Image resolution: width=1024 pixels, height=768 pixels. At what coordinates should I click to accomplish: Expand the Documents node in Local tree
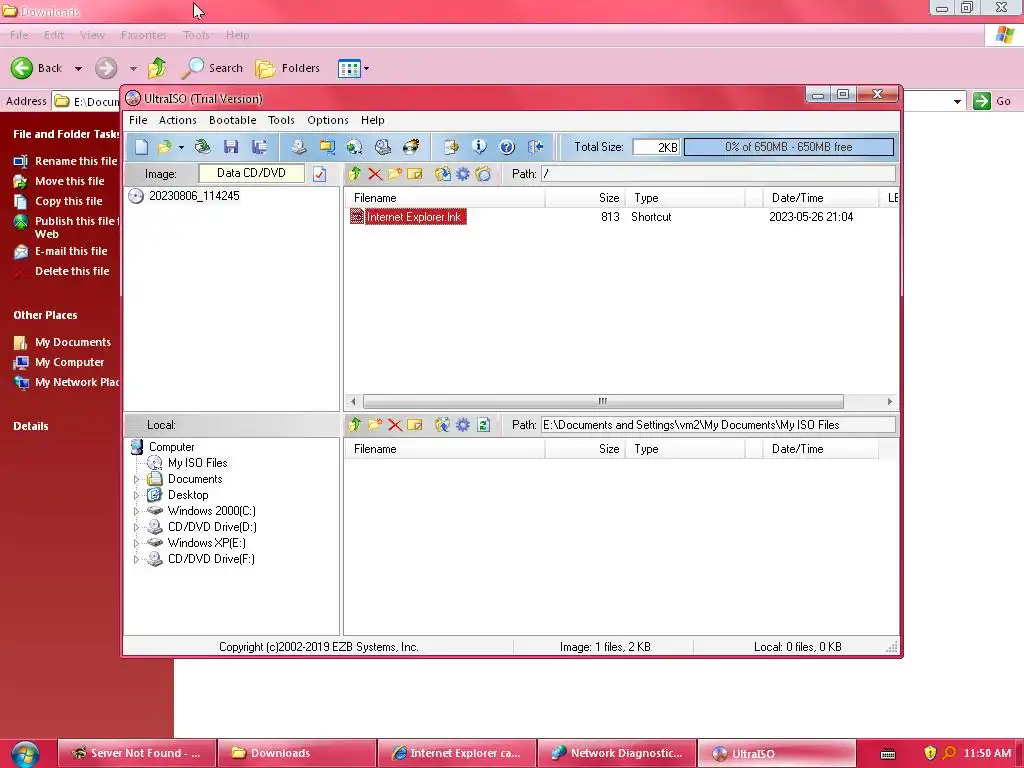(136, 479)
